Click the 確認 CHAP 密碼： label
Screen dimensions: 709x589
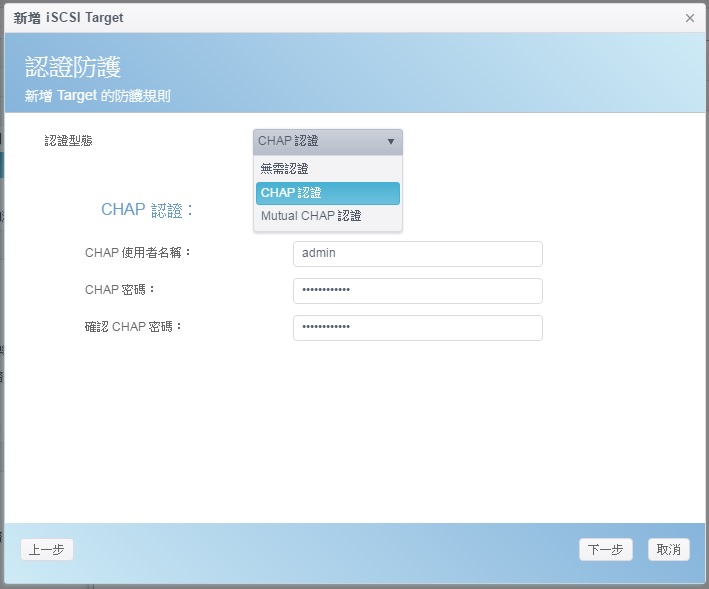coord(134,327)
